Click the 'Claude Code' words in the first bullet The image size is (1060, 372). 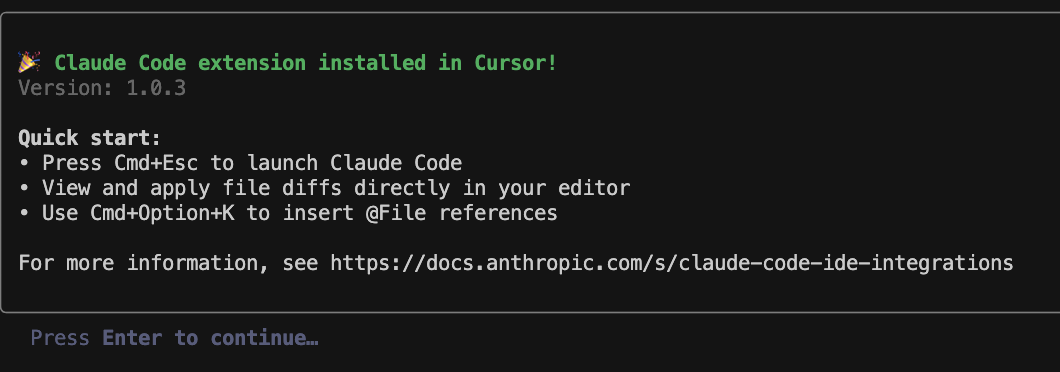(396, 163)
